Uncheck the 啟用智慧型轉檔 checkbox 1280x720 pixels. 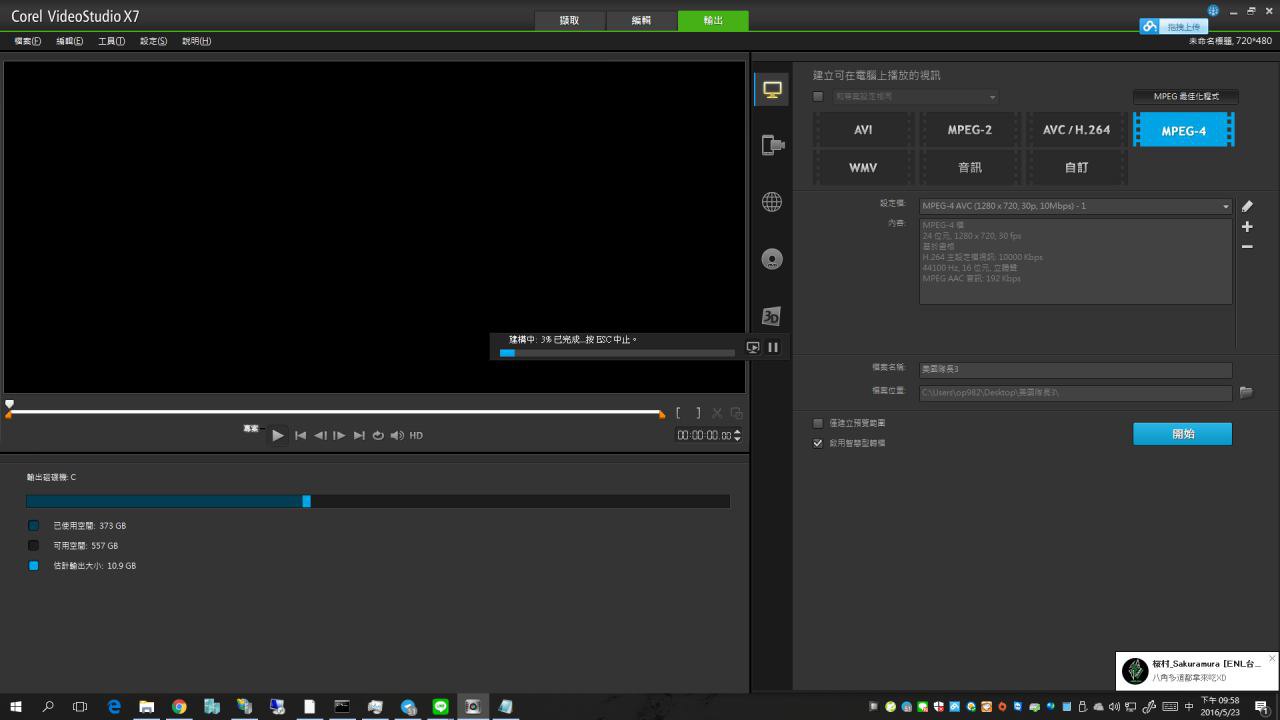(818, 443)
